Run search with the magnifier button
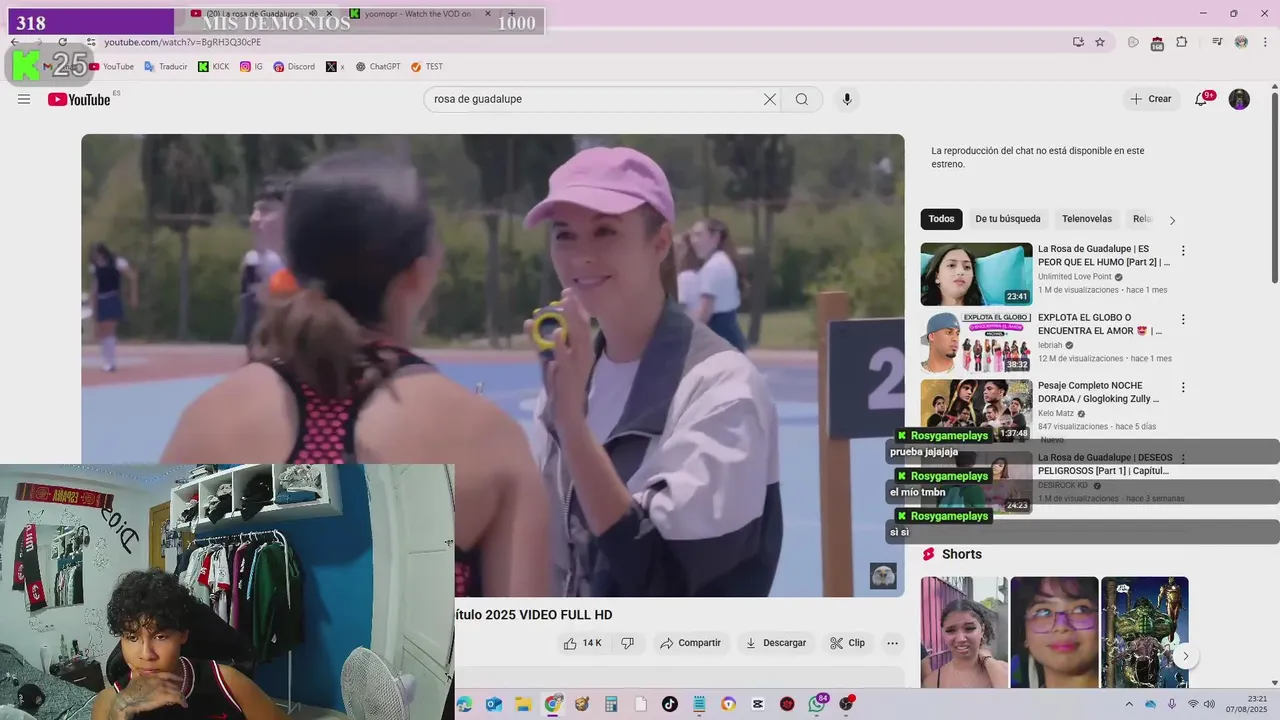Image resolution: width=1280 pixels, height=720 pixels. click(802, 99)
